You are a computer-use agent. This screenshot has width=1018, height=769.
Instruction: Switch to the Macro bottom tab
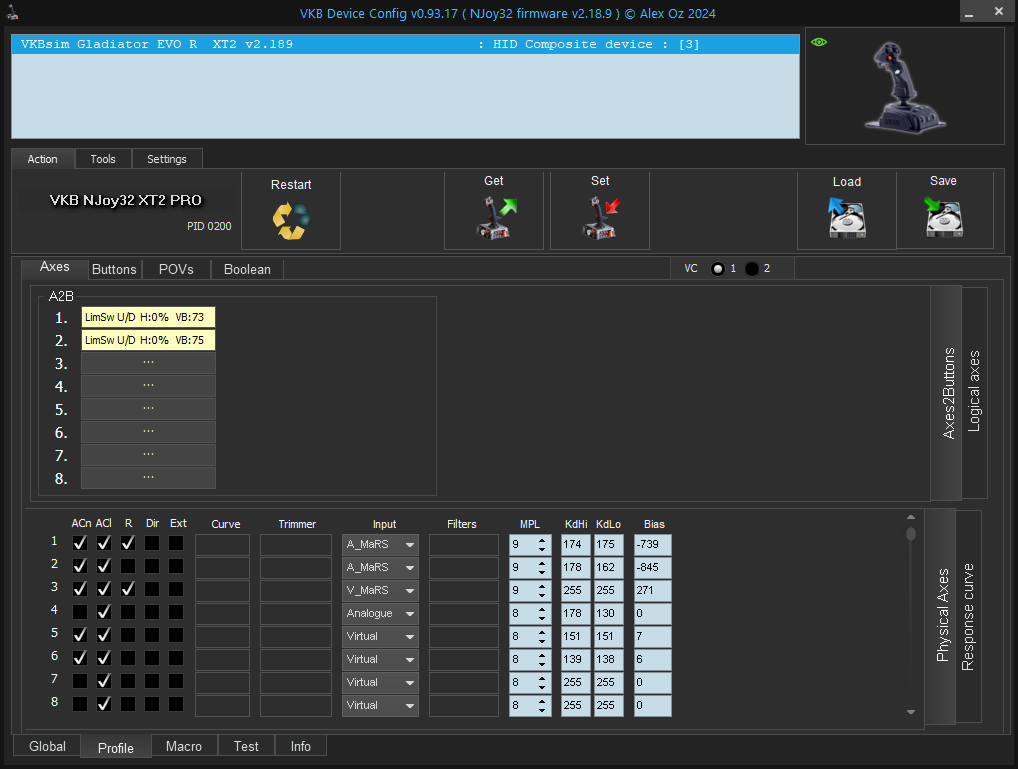(184, 746)
